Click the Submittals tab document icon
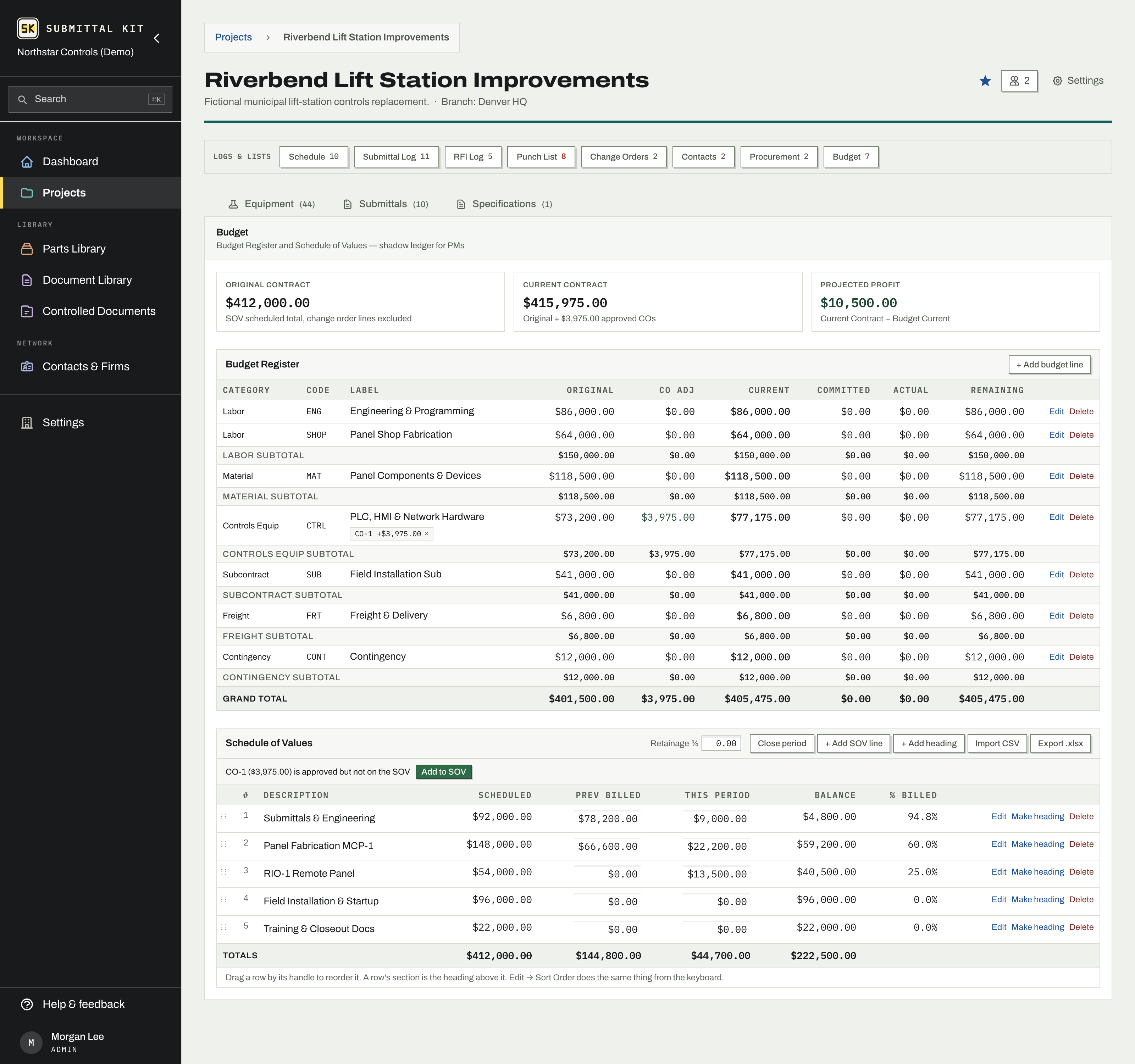The width and height of the screenshot is (1135, 1064). tap(347, 204)
